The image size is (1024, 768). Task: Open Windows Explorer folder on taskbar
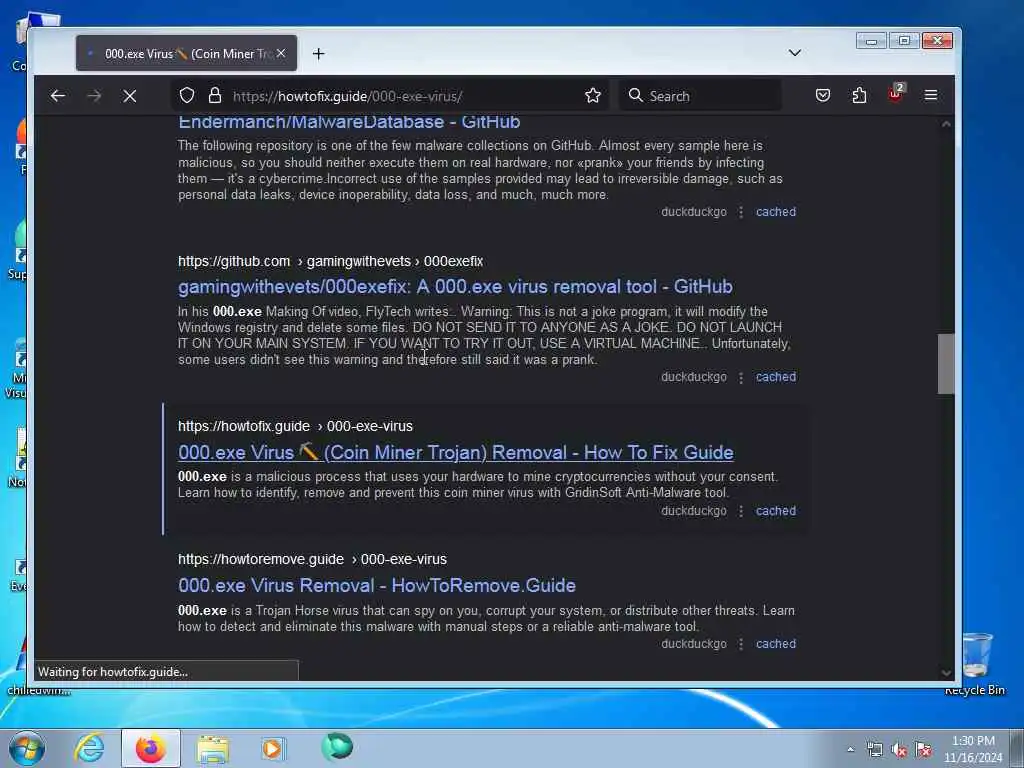point(213,748)
